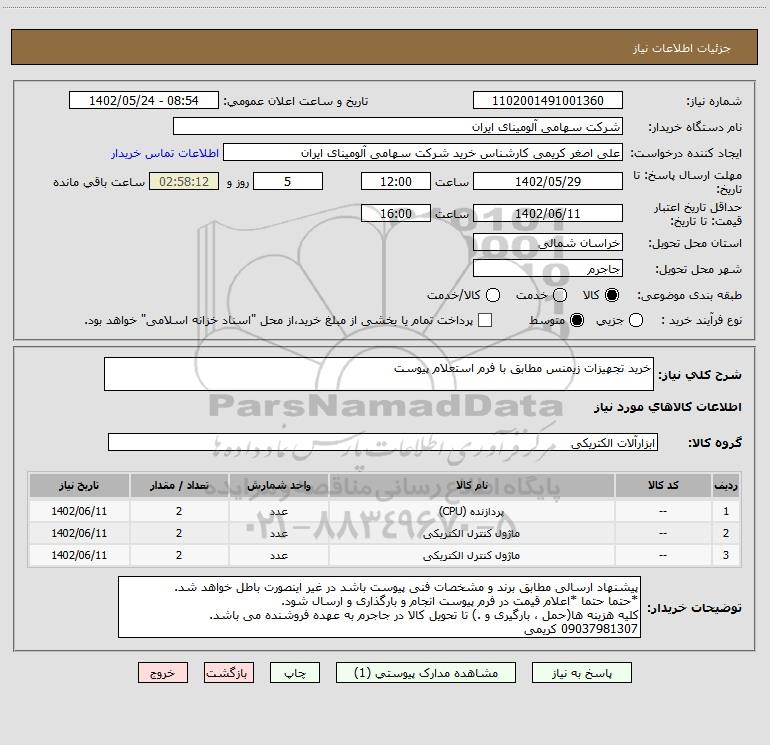Select the کالا/خدمت radio button
The height and width of the screenshot is (745, 770).
coord(493,295)
